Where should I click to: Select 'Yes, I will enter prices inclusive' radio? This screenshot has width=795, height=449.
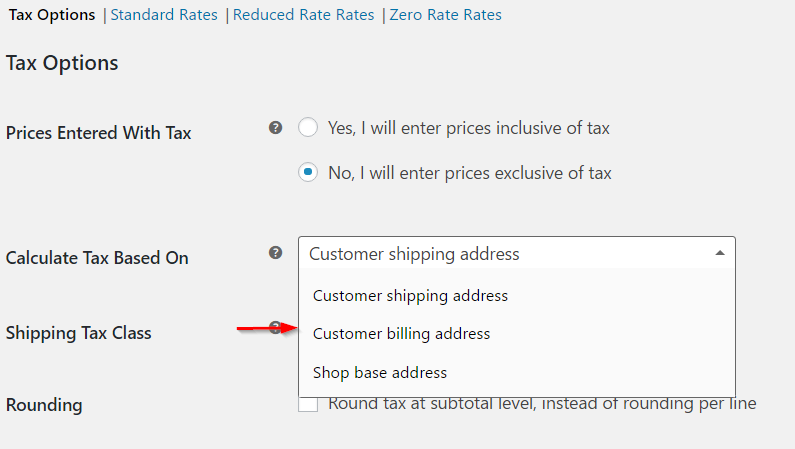tap(308, 128)
